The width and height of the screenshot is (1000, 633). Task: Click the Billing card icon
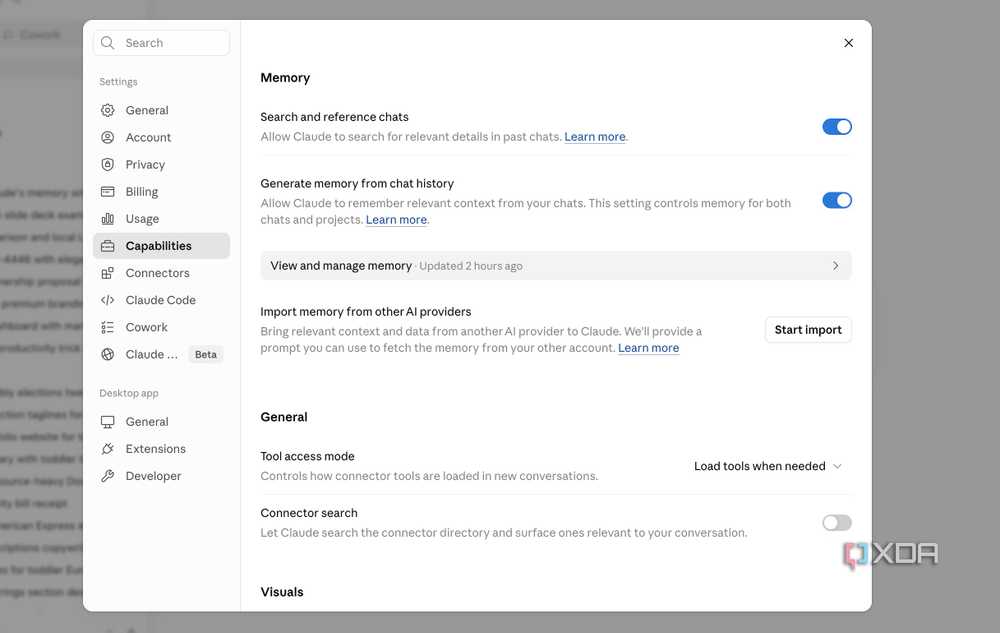click(x=108, y=191)
